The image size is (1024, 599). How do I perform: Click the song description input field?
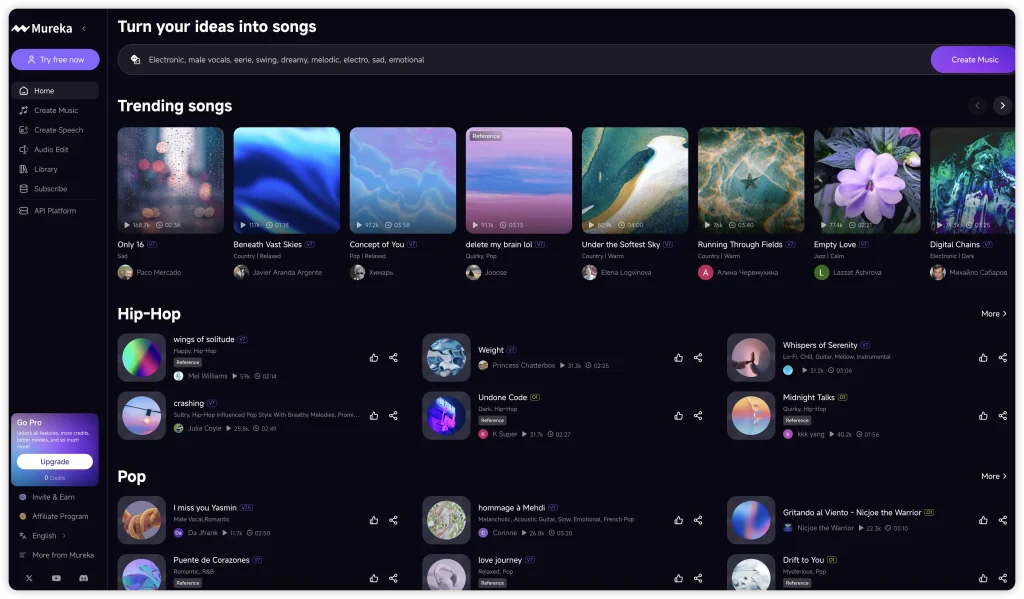pos(400,60)
